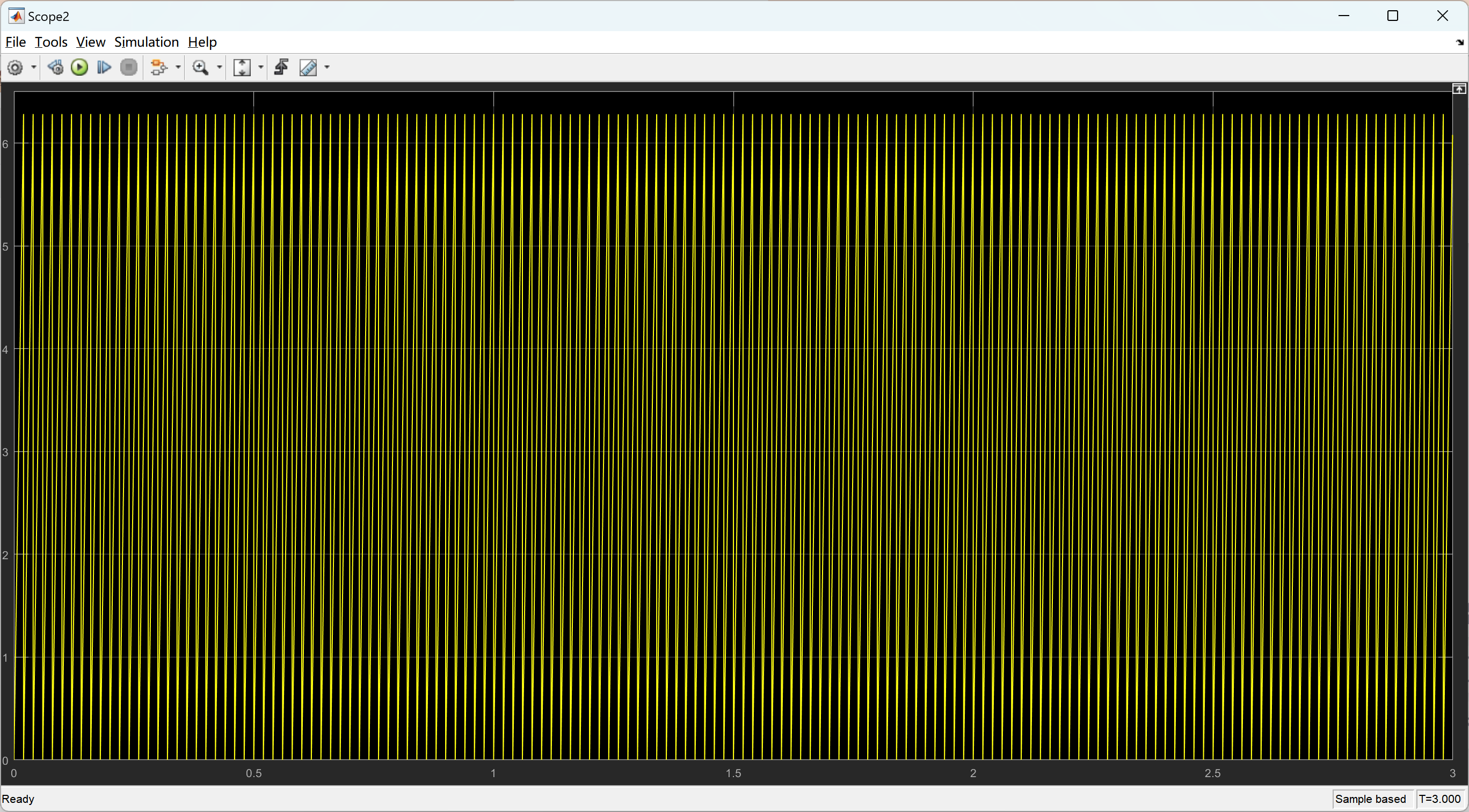Viewport: 1469px width, 812px height.
Task: Open the scope Configuration Properties gear icon
Action: pyautogui.click(x=15, y=67)
